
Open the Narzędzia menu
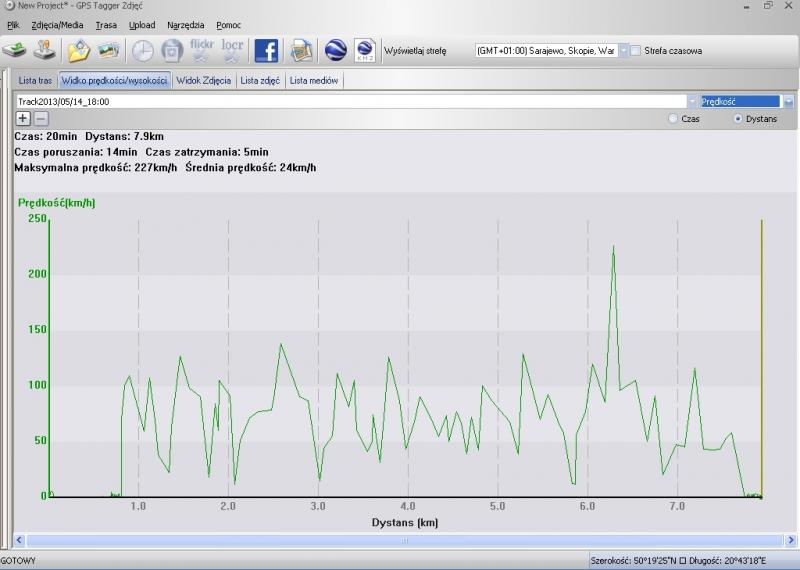185,24
